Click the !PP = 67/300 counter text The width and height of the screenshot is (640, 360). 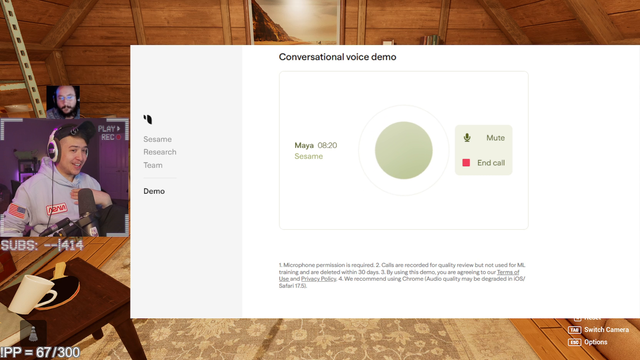[40, 352]
